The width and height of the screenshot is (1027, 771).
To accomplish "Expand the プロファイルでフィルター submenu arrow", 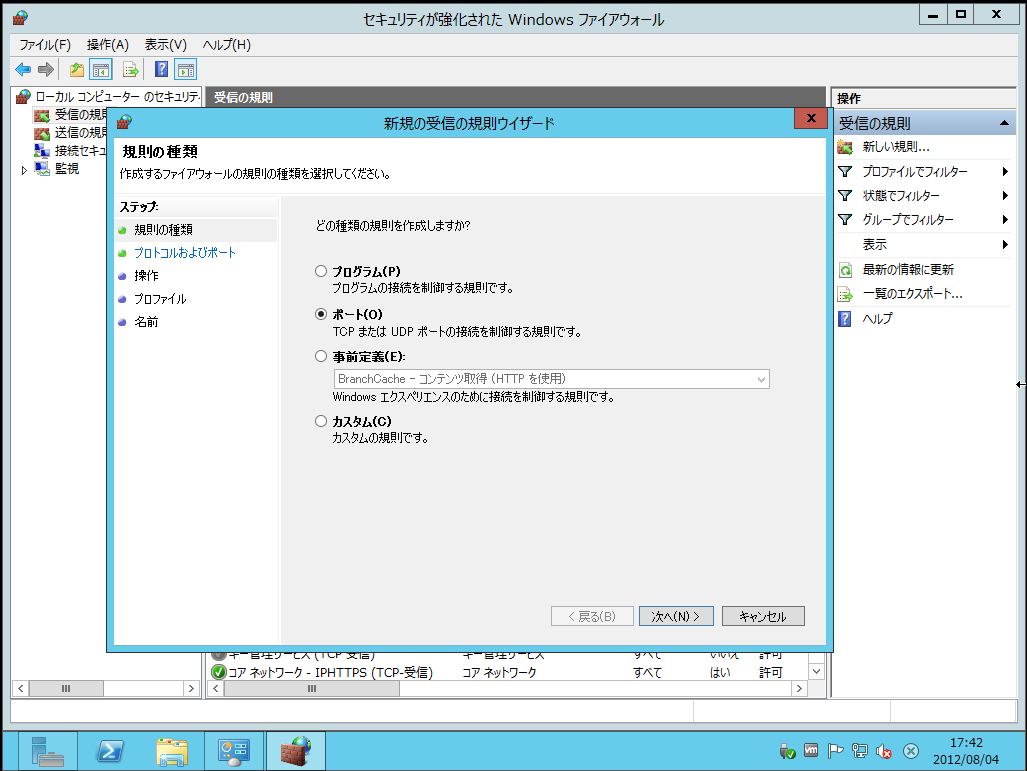I will point(1005,171).
